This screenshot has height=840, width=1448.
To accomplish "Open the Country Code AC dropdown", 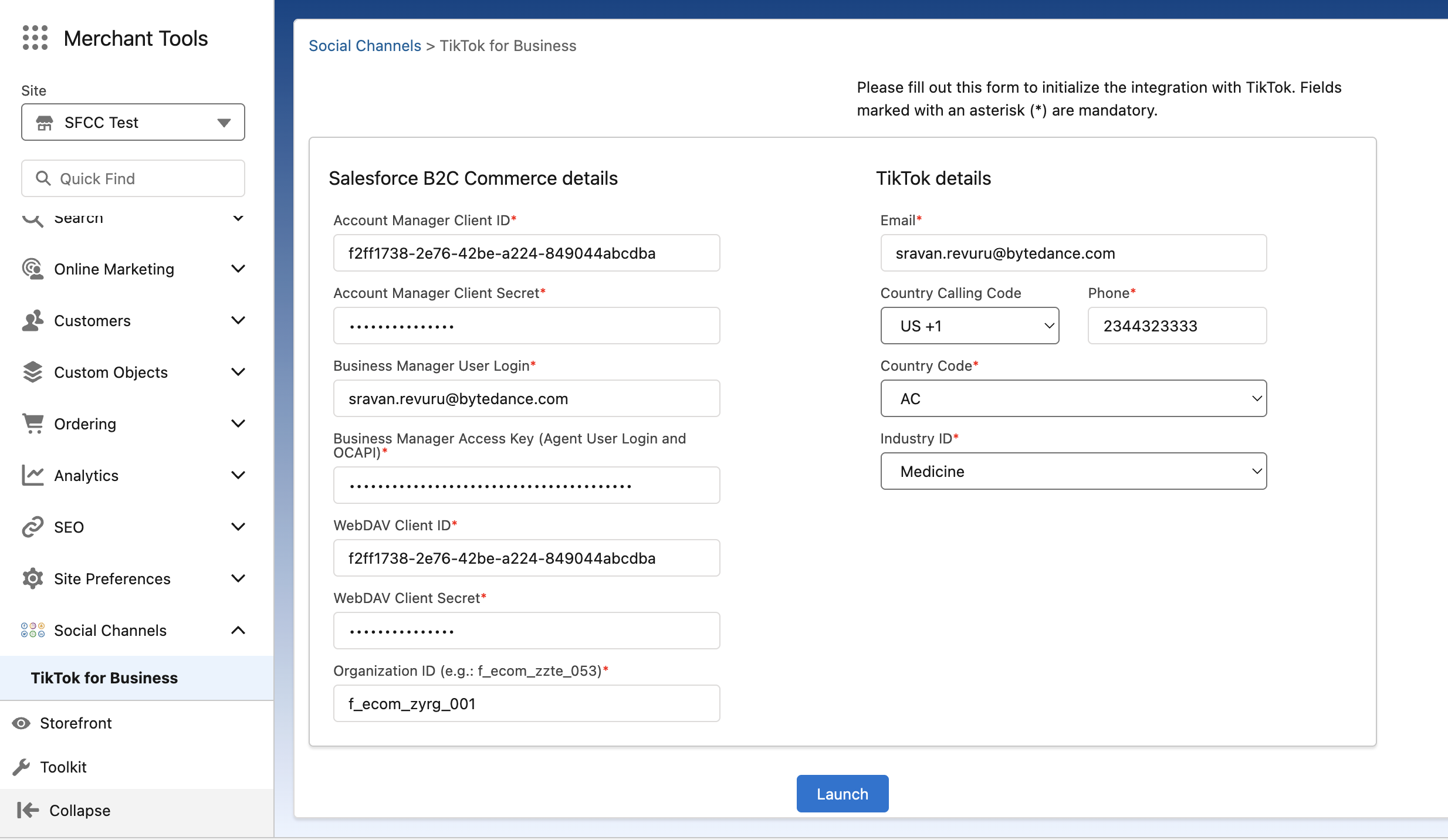I will (1073, 398).
